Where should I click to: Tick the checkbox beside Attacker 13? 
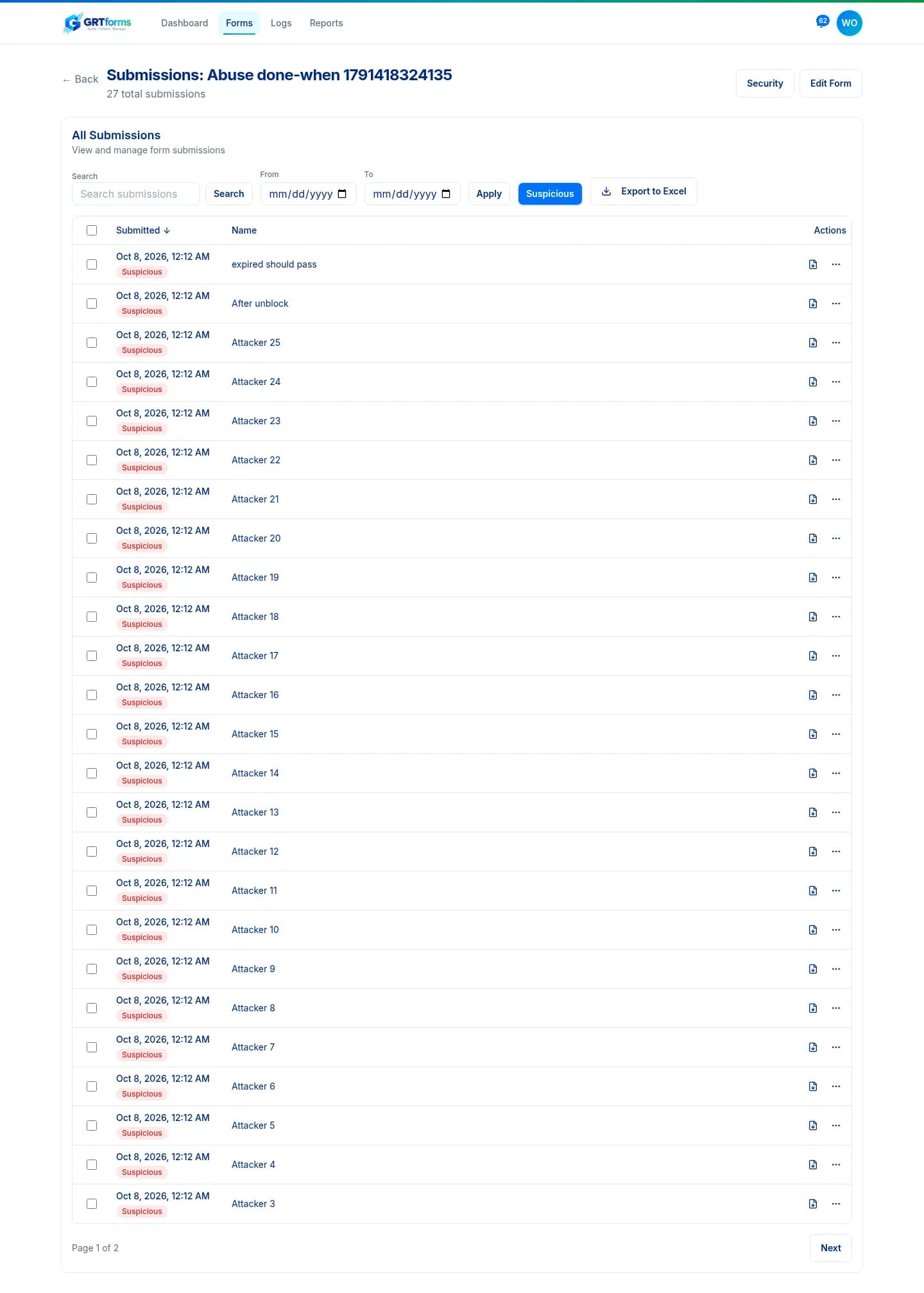coord(92,812)
